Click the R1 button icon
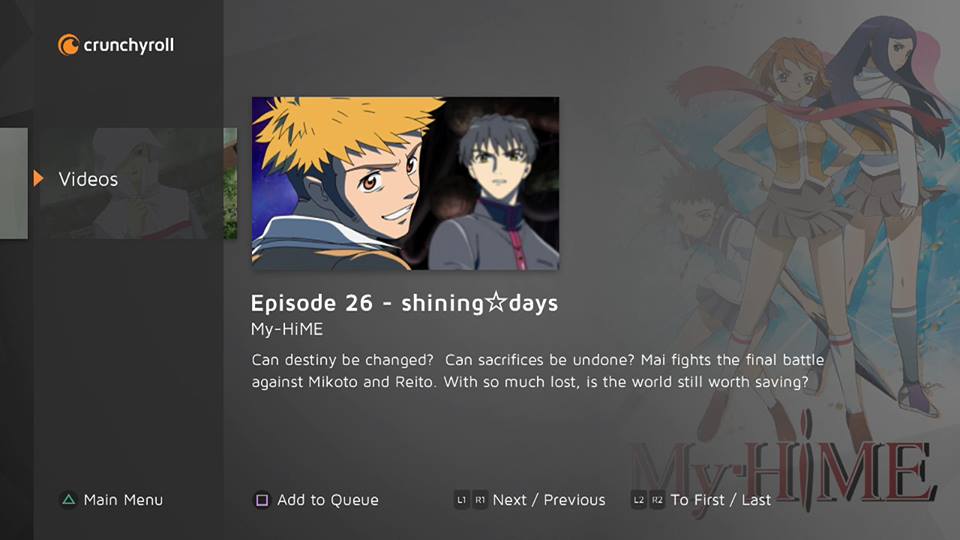The image size is (960, 540). pos(480,500)
